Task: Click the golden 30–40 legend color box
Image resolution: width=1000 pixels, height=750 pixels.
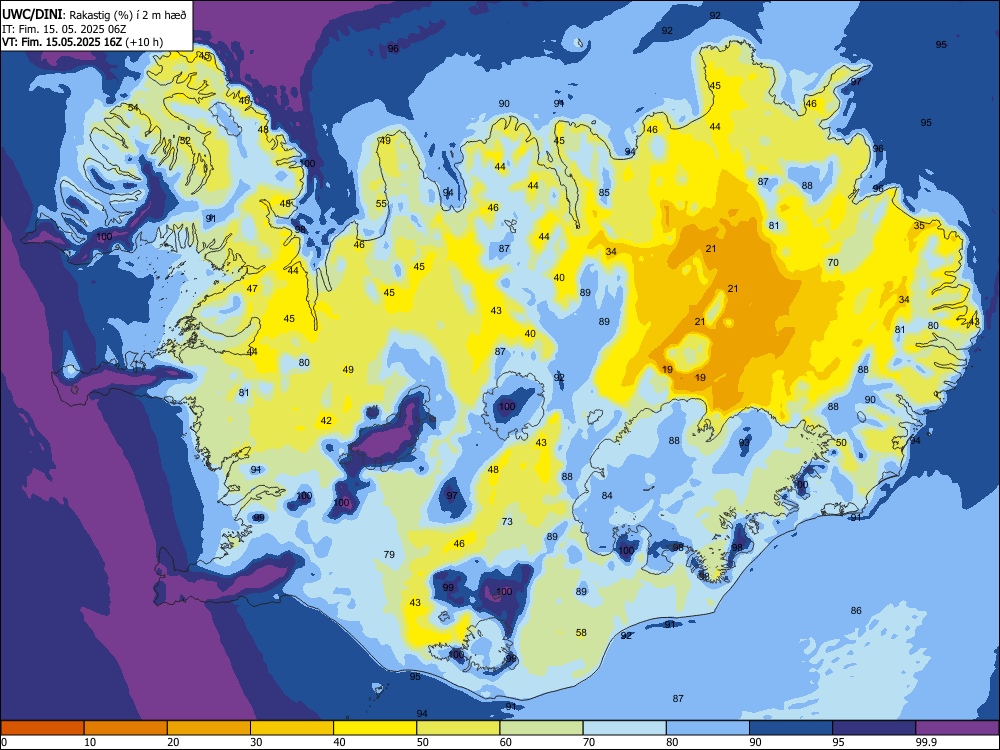Action: [x=292, y=728]
